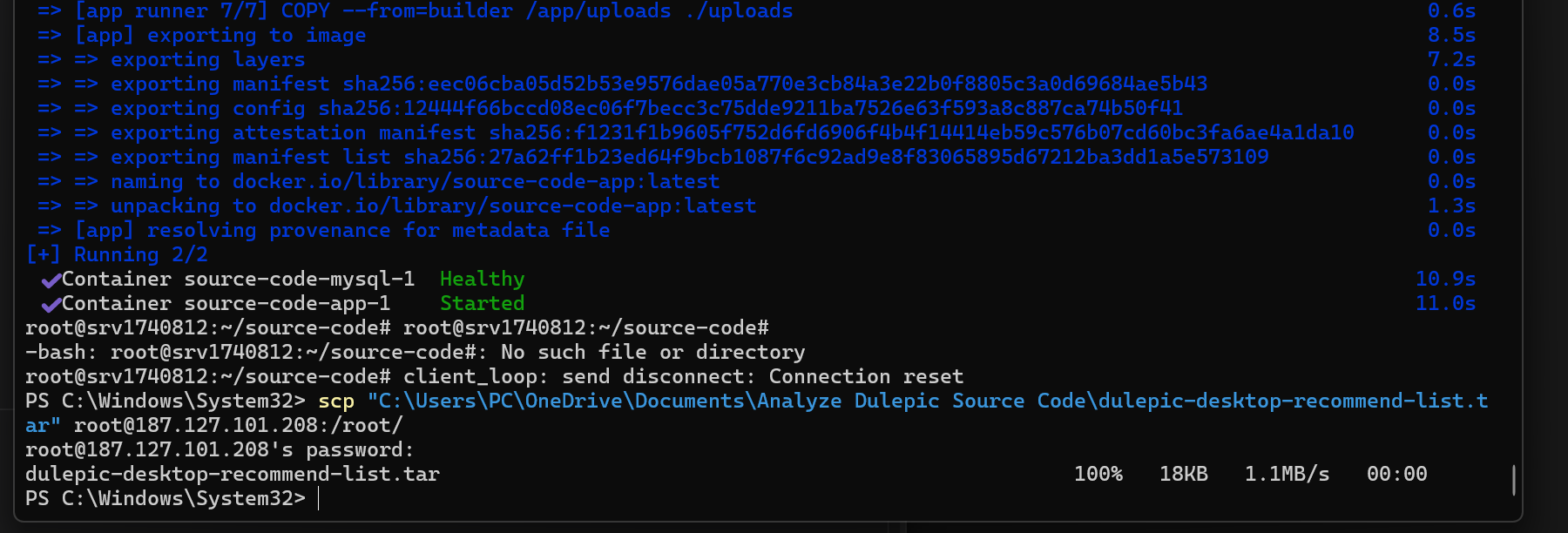The image size is (1568, 533).
Task: Click the "00:00" transfer time
Action: pos(1397,474)
